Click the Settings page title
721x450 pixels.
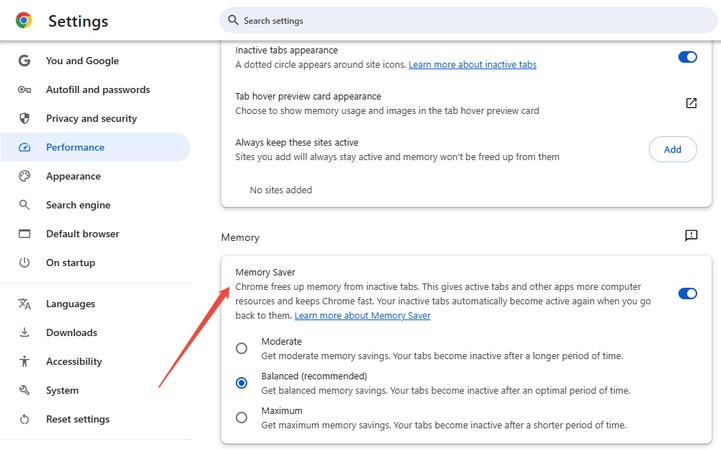(78, 21)
